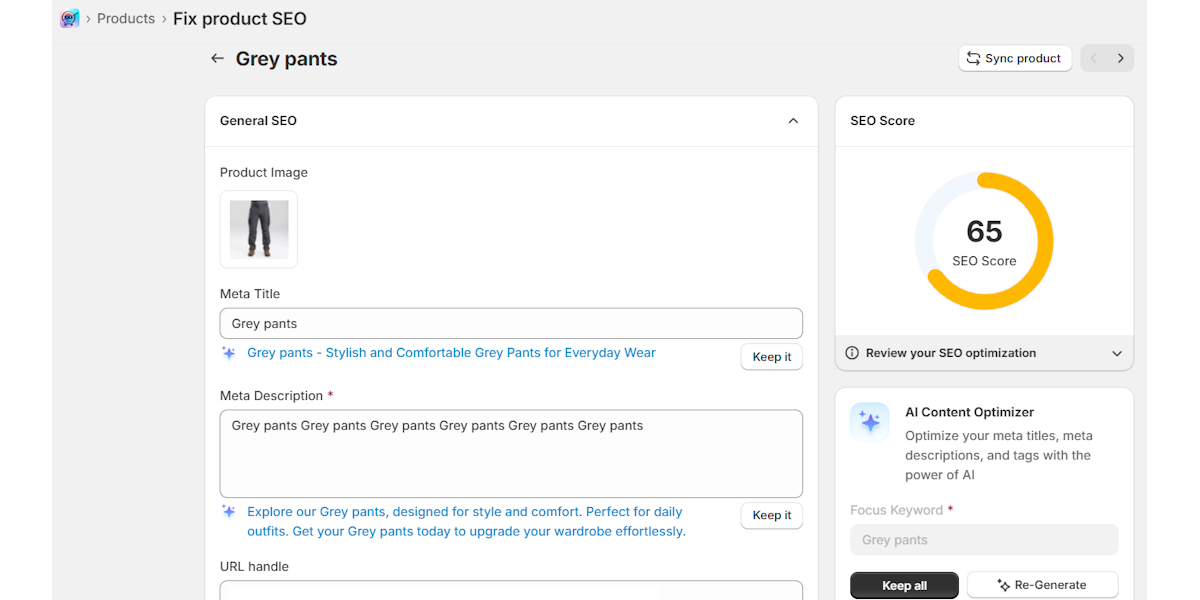Viewport: 1200px width, 600px height.
Task: Click the Focus Keyword field
Action: tap(984, 540)
